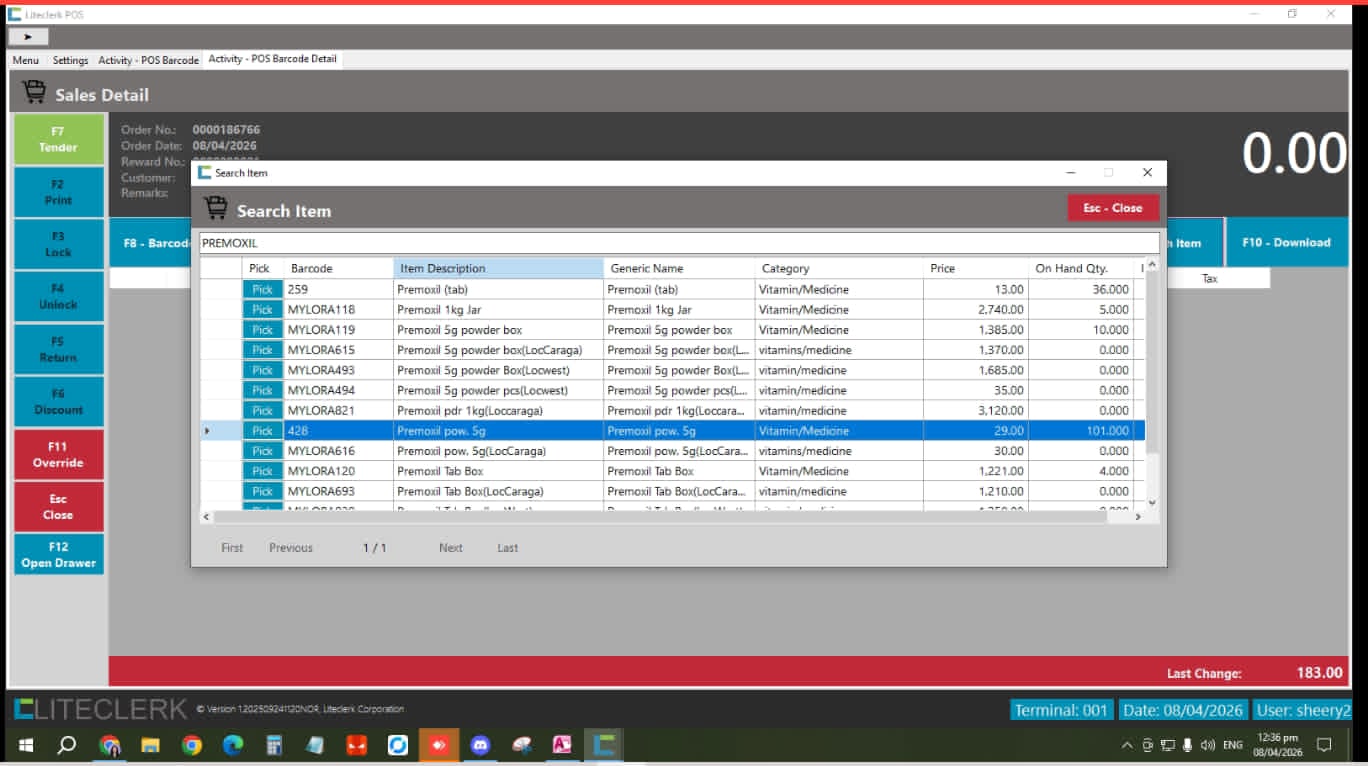Click the F5 Return button
The height and width of the screenshot is (766, 1368).
(58, 349)
